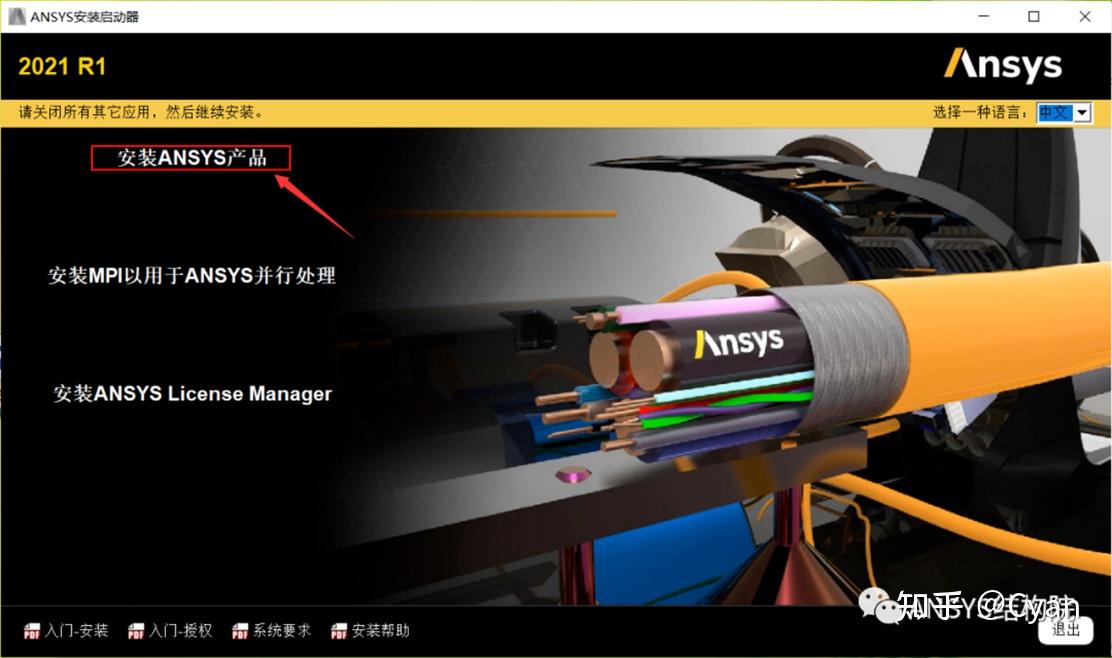Select 安装ANSYS License Manager
The image size is (1112, 658).
point(195,393)
